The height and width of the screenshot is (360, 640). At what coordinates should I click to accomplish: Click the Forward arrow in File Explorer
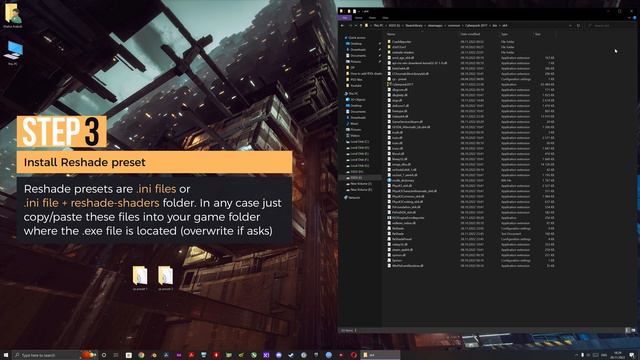[350, 25]
